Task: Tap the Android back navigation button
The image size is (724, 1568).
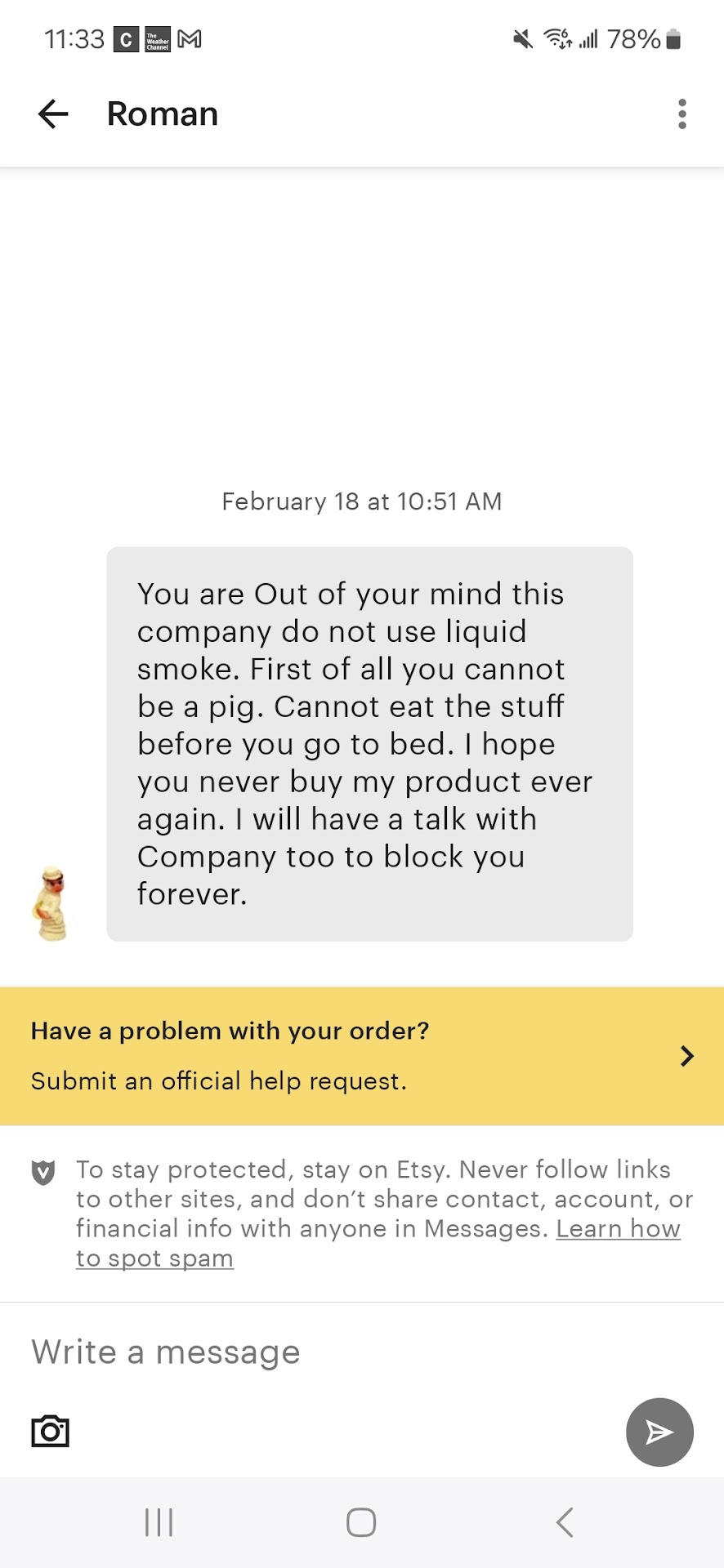Action: 564,1522
